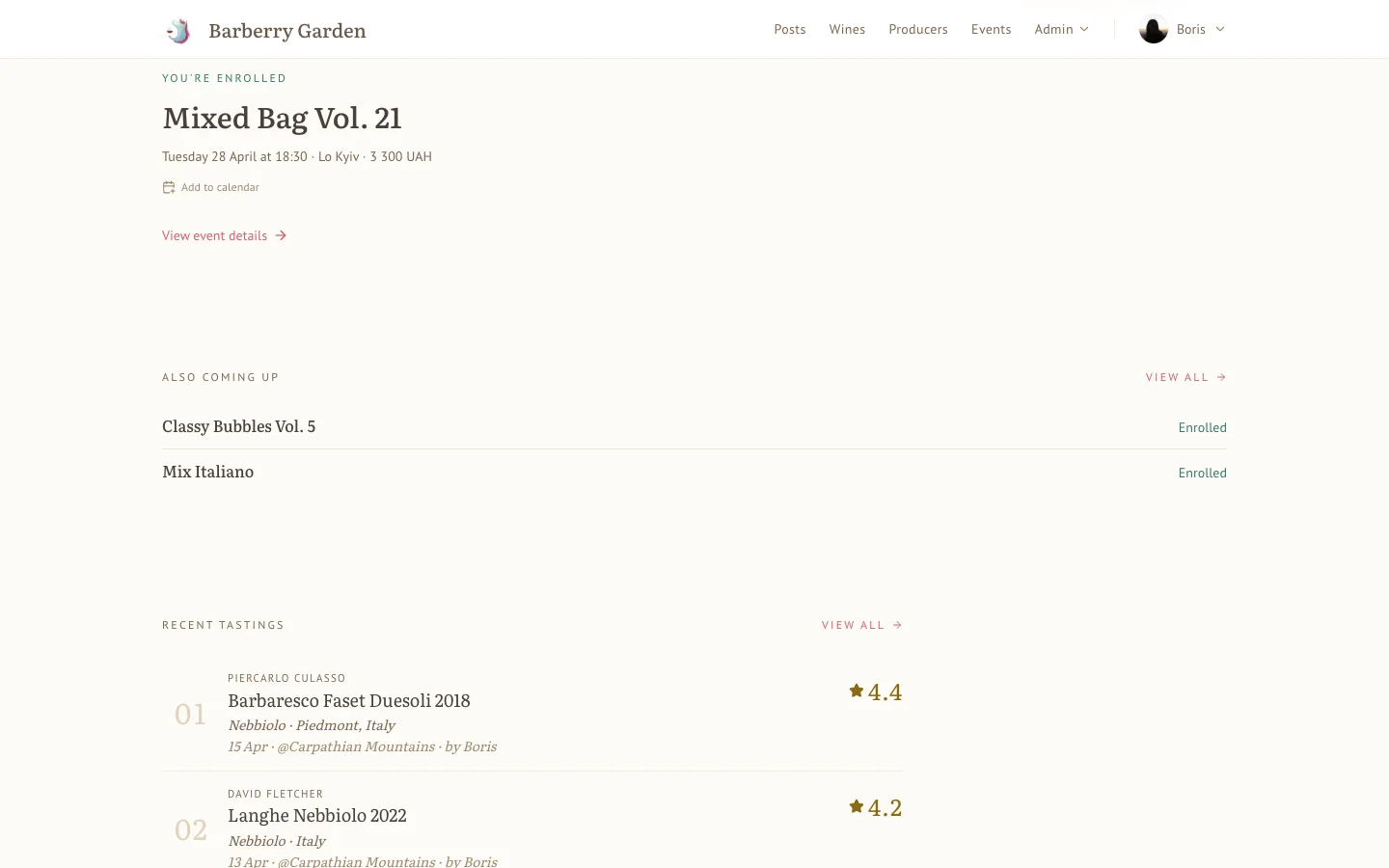
Task: Select the Langhe Nebbiolo 2022 entry
Action: click(317, 814)
